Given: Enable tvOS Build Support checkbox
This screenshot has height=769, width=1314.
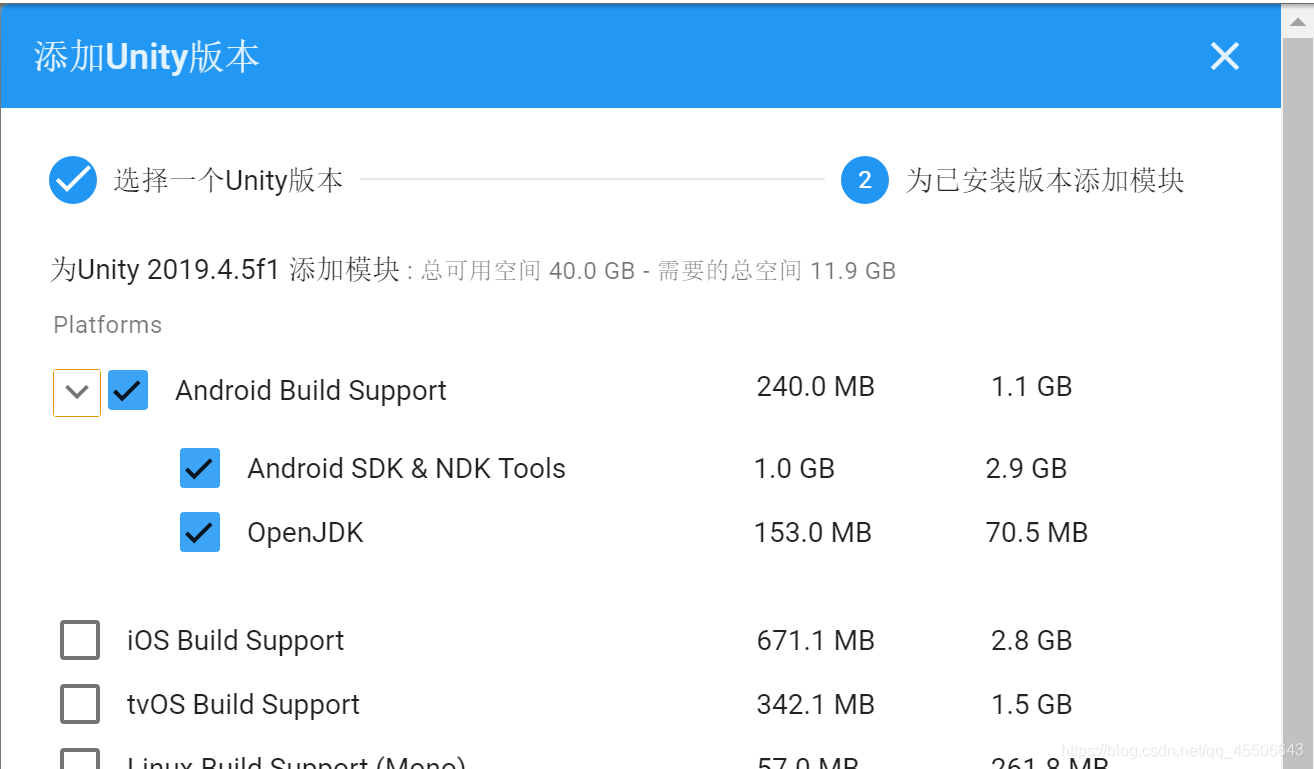Looking at the screenshot, I should click(x=80, y=704).
